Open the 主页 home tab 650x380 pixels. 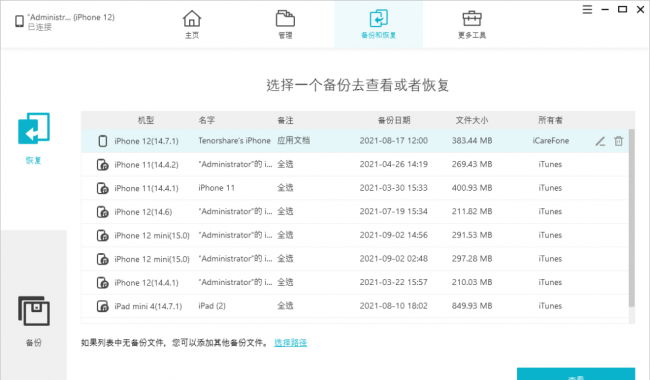coord(192,24)
